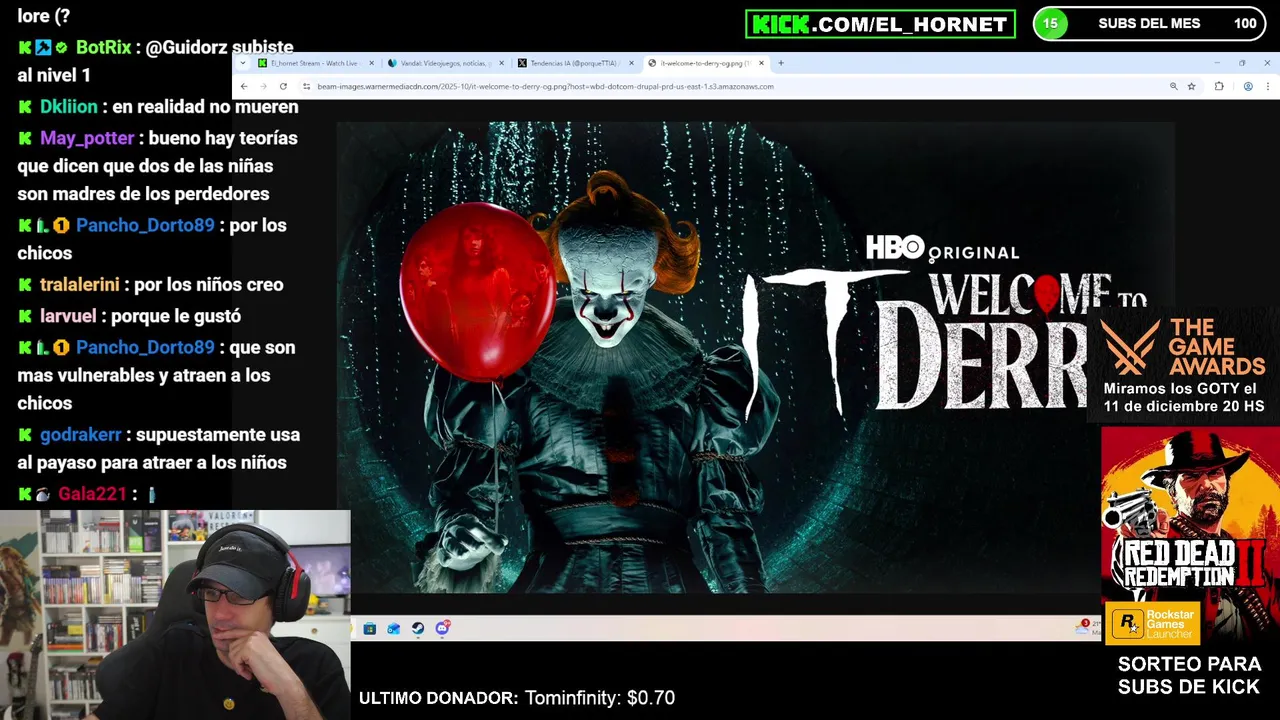Click the ULTIMO DONADOR Tominfinity text
The image size is (1280, 720).
tap(517, 698)
